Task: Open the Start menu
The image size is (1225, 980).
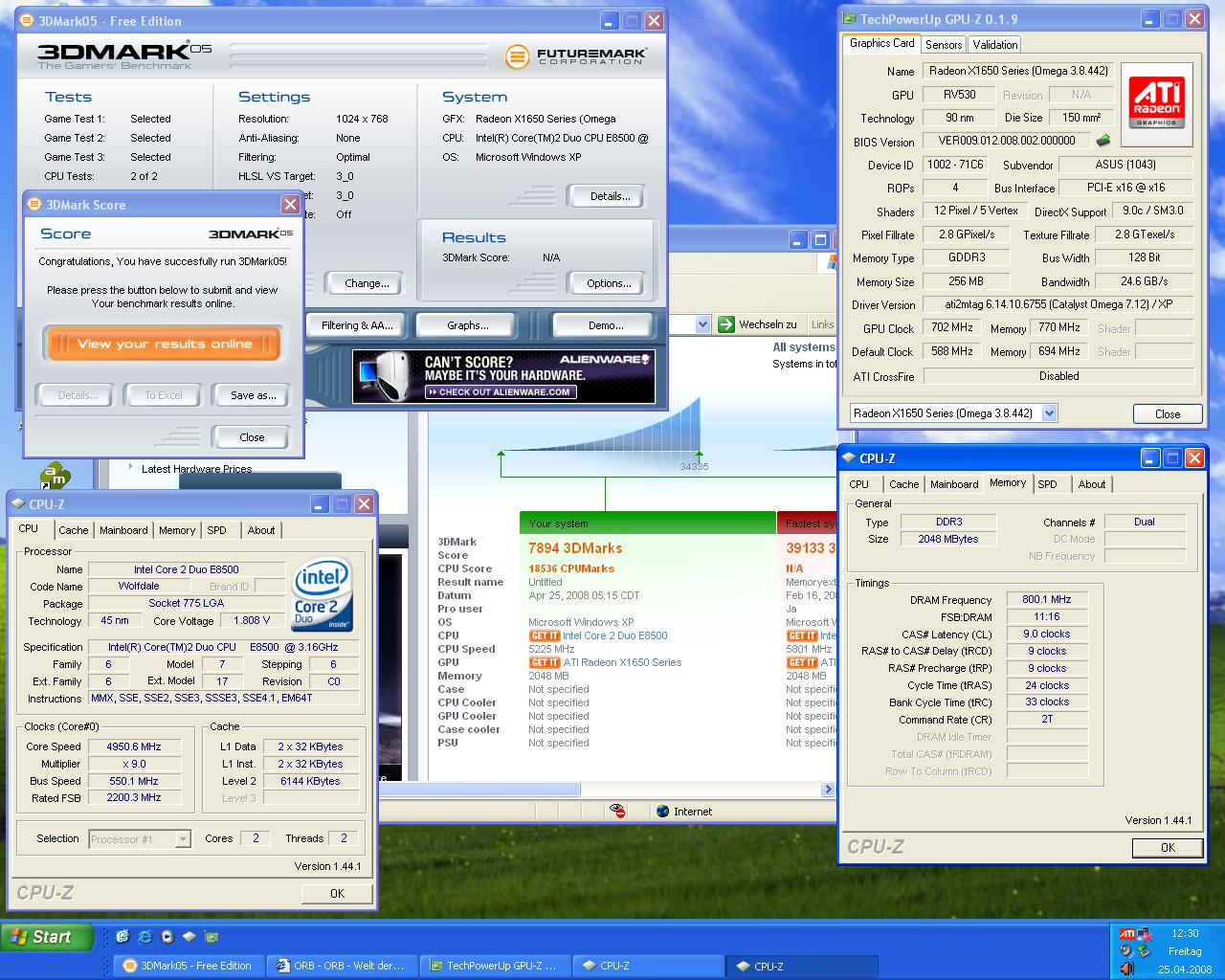Action: [46, 937]
